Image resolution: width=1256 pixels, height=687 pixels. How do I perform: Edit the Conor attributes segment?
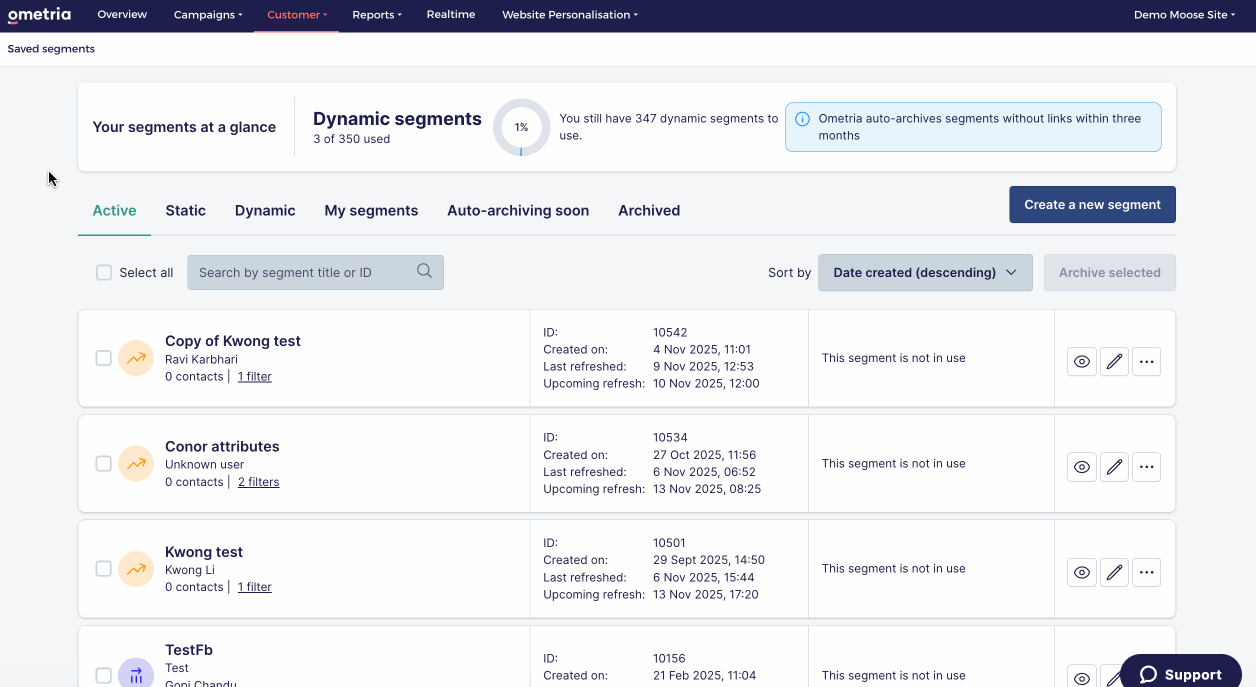pyautogui.click(x=1114, y=466)
